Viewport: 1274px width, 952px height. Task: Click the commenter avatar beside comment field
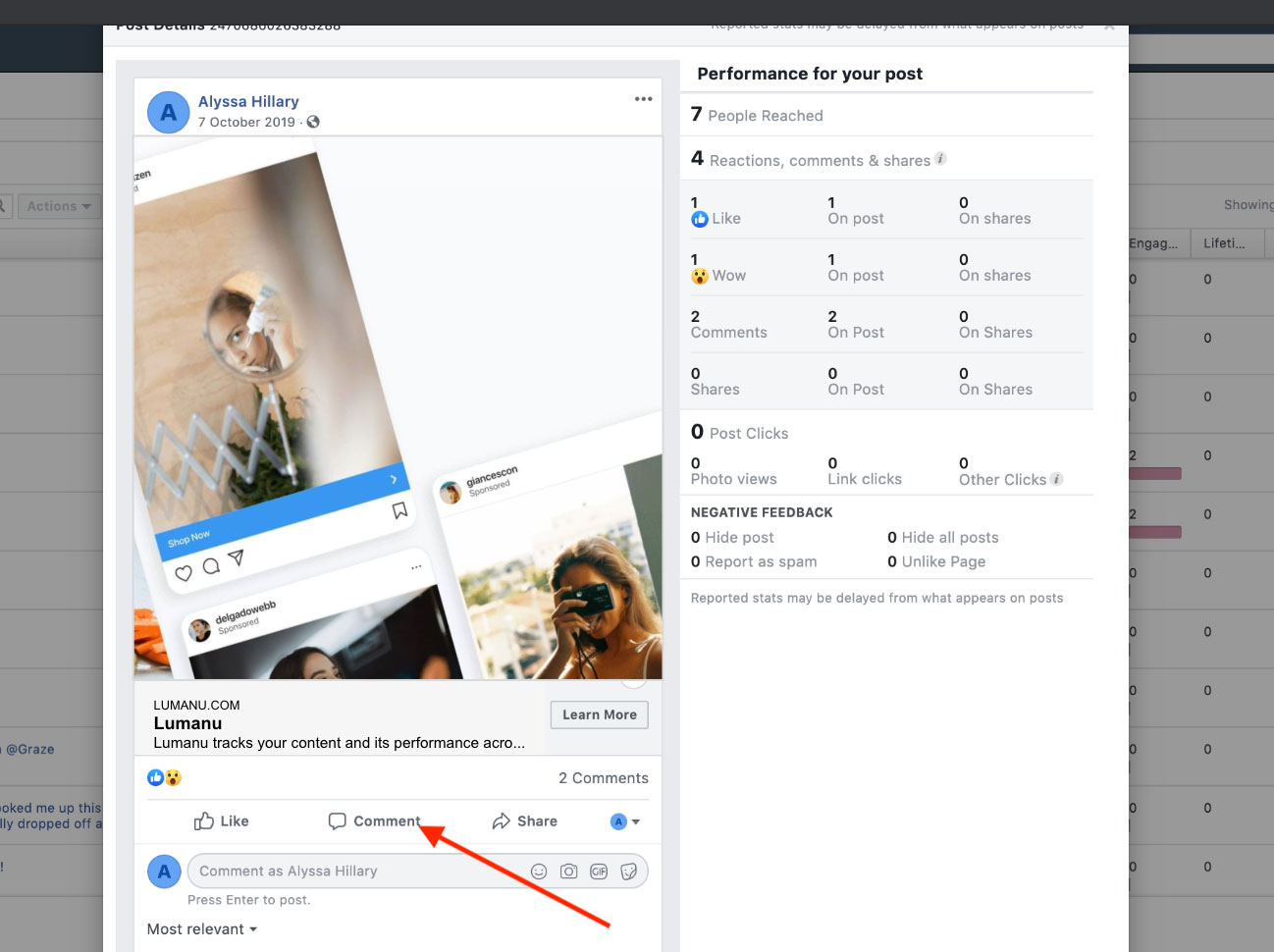click(164, 872)
